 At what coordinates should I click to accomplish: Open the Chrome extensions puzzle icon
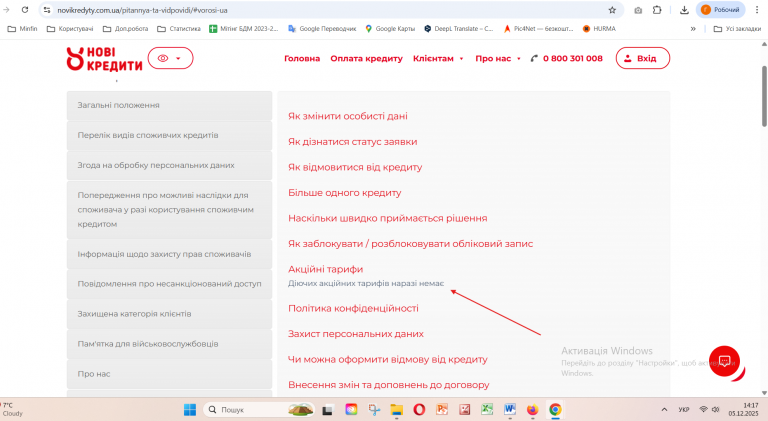[657, 10]
